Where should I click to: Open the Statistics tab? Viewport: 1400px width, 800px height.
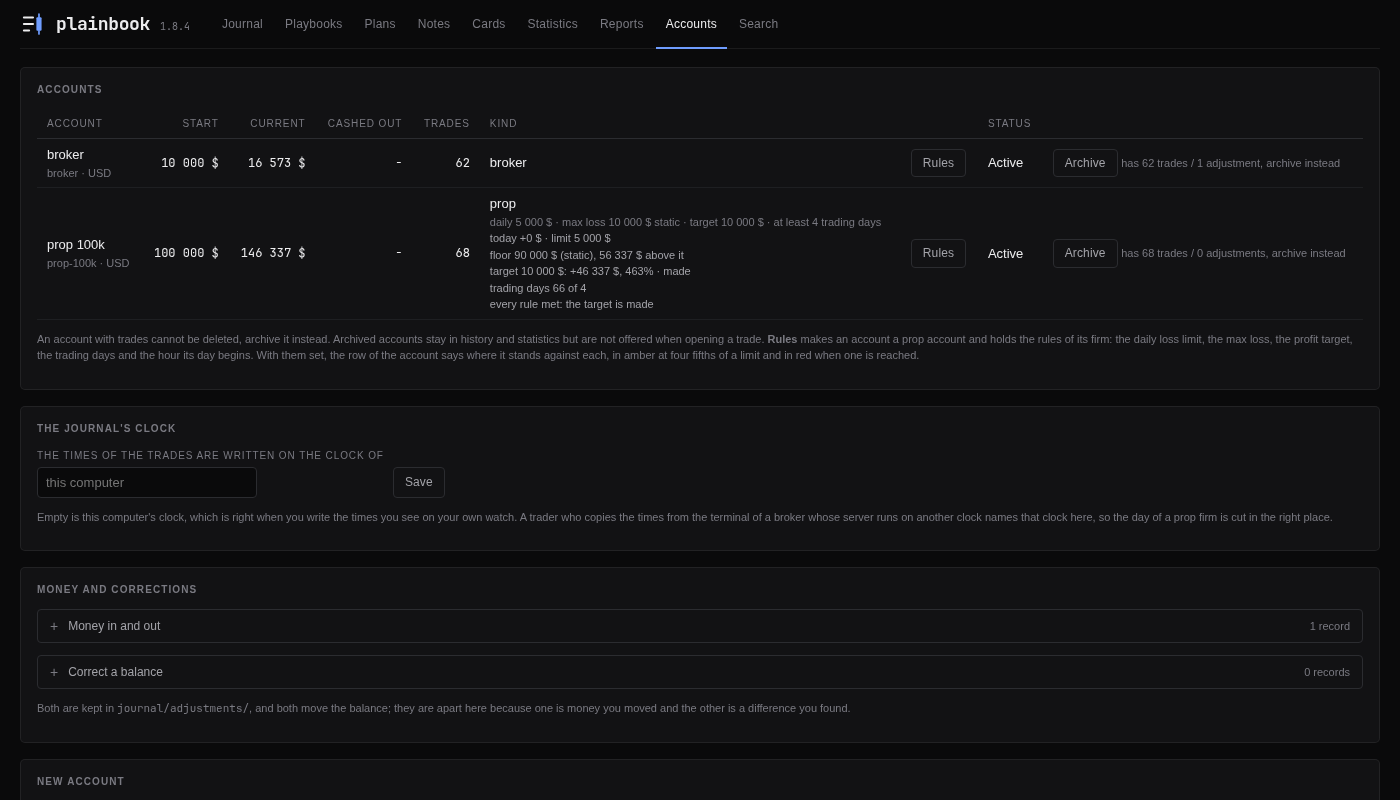click(x=553, y=24)
